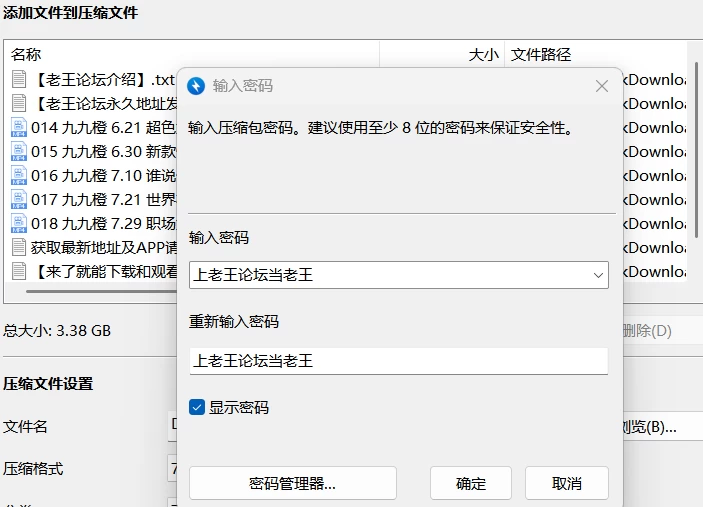Click the 总大小: 3.38 GB label
The height and width of the screenshot is (507, 703).
tap(57, 331)
